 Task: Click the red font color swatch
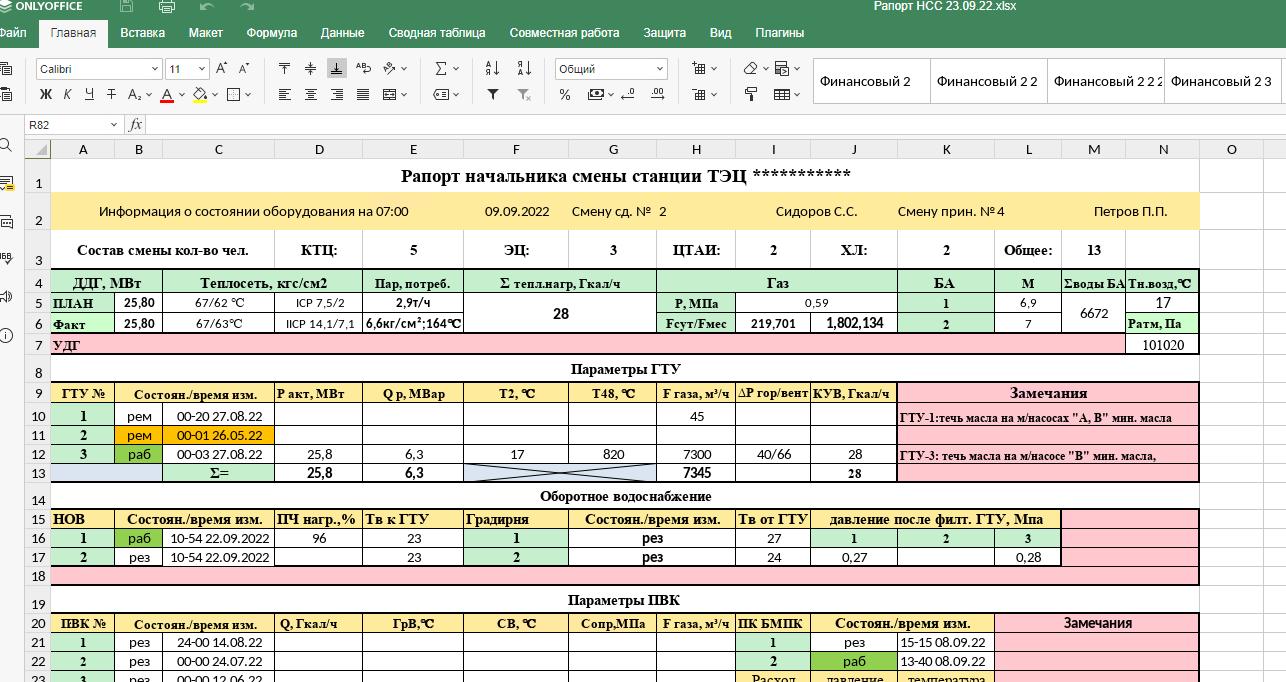click(167, 95)
